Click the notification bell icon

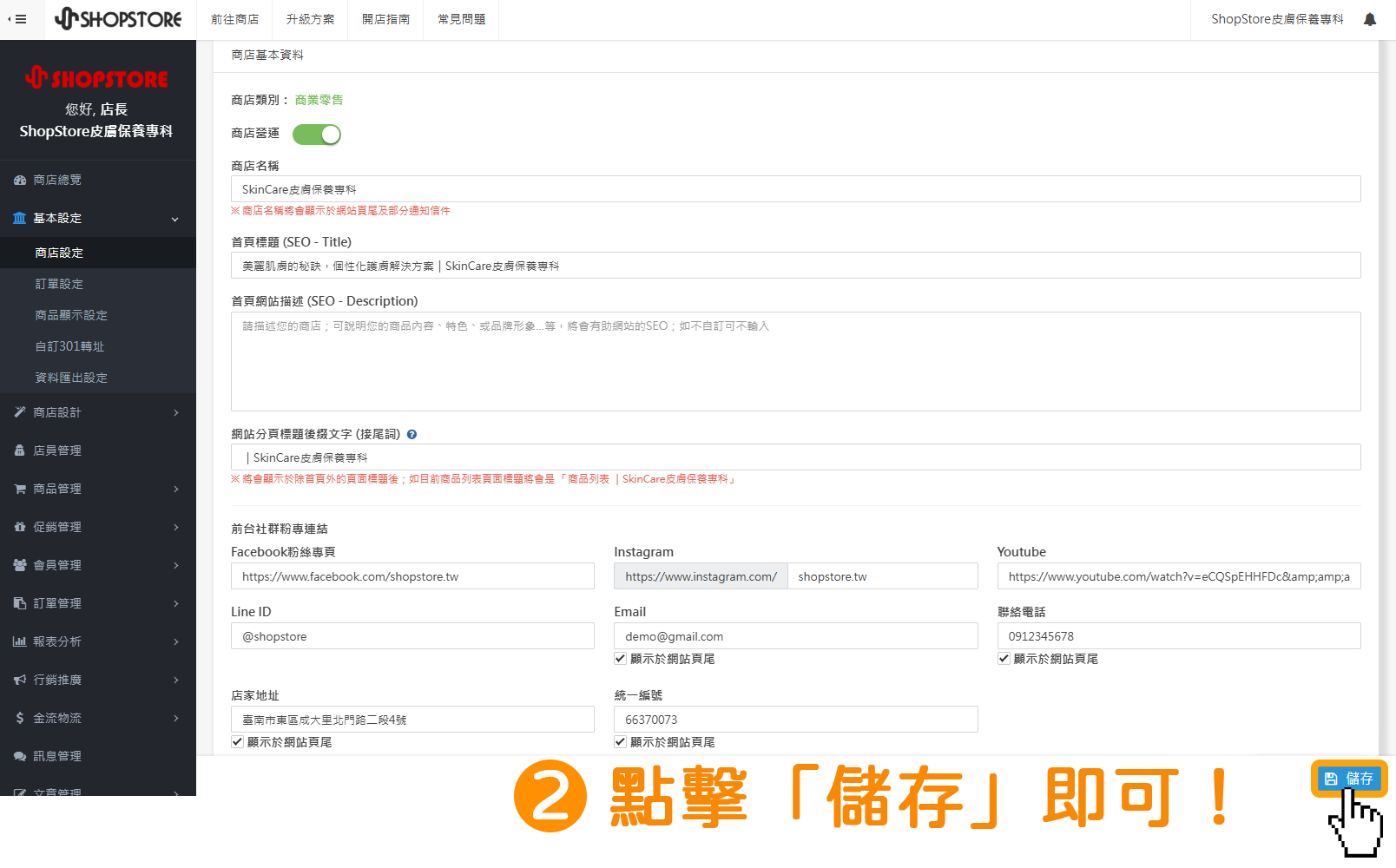1369,18
